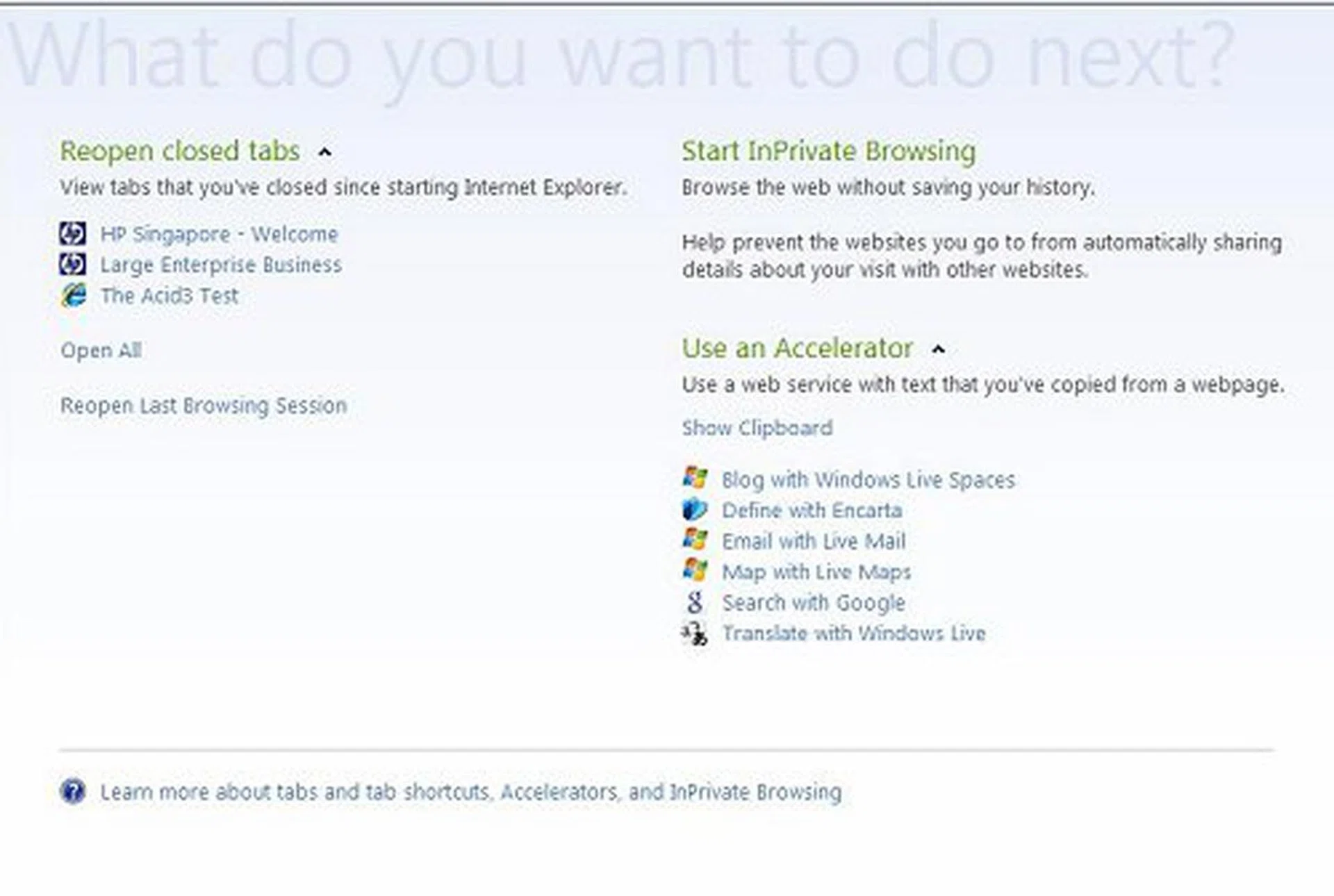Reopen Last Browsing Session

click(204, 406)
